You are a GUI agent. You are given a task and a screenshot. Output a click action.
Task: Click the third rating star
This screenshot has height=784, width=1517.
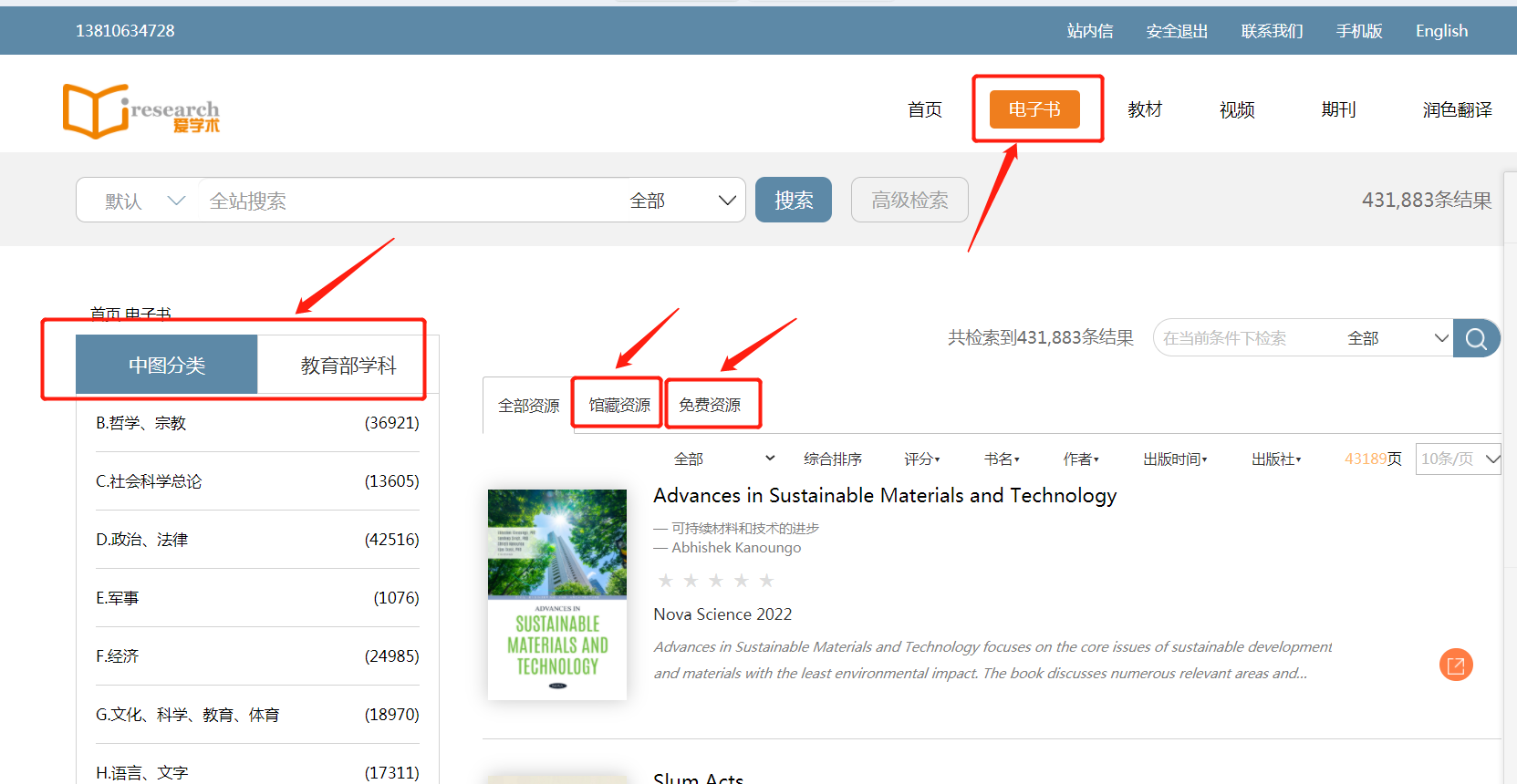tap(716, 581)
